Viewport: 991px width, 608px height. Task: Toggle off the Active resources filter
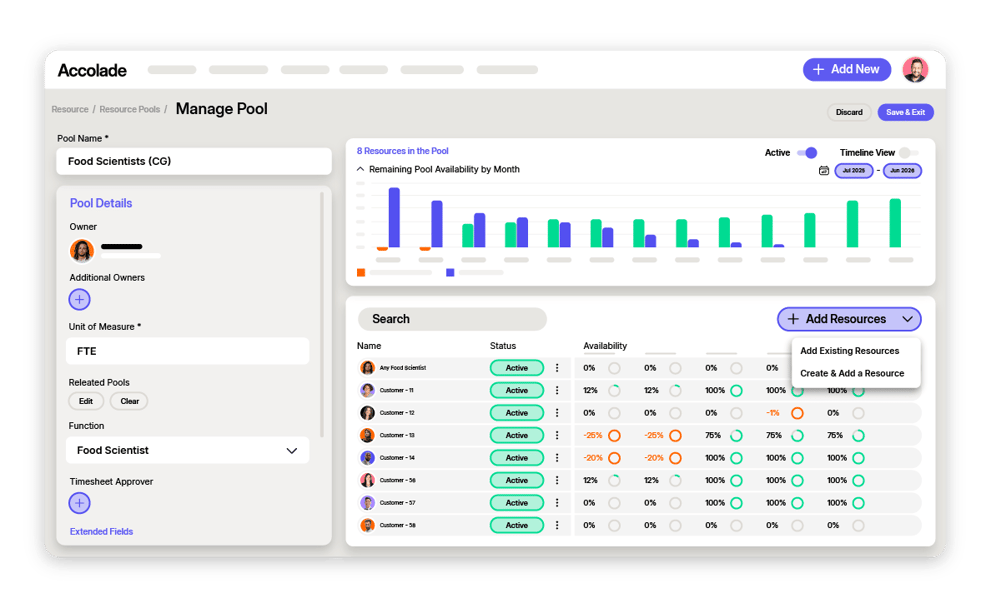point(807,151)
